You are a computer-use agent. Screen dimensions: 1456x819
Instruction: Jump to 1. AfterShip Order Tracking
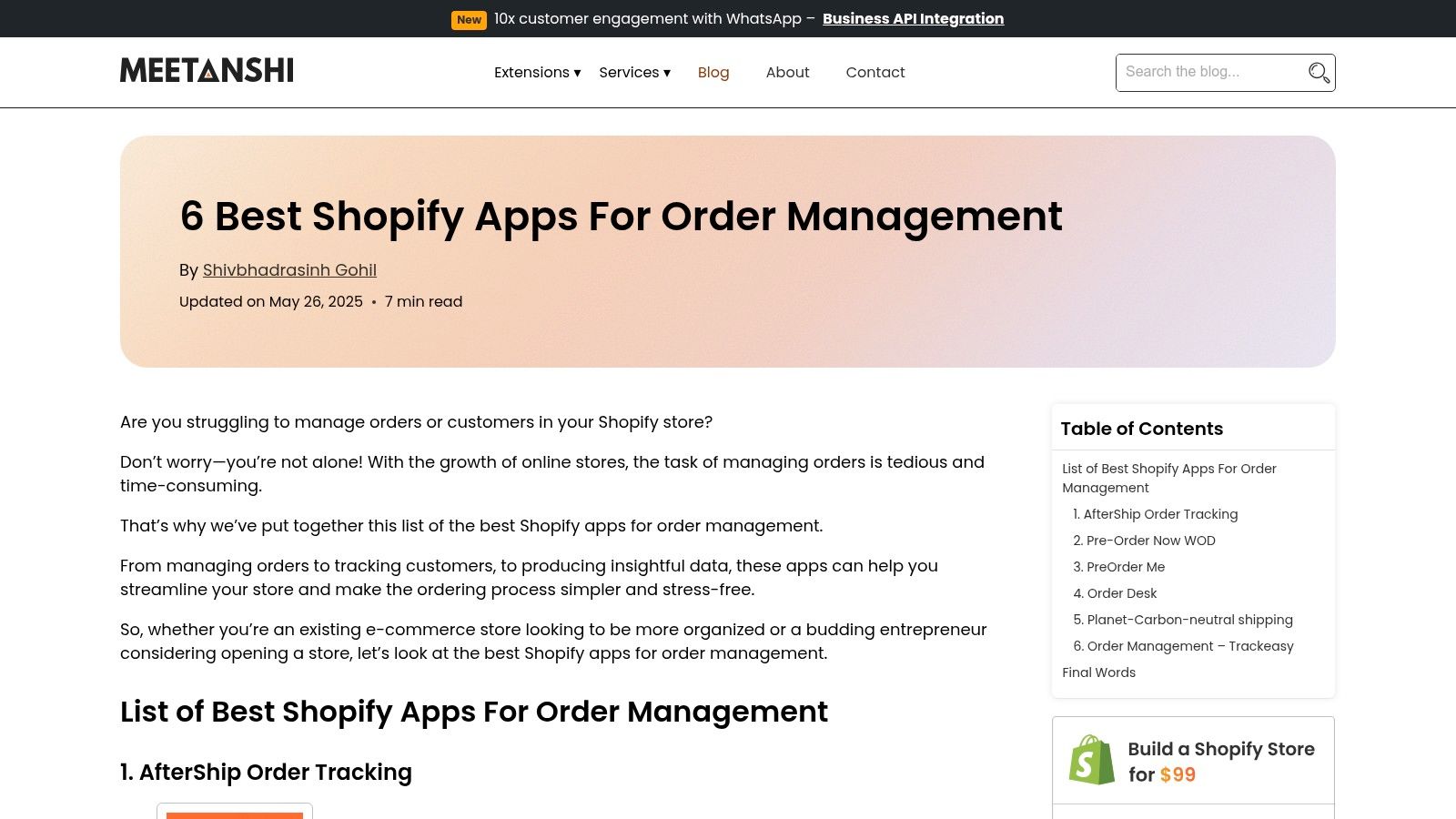coord(1155,514)
